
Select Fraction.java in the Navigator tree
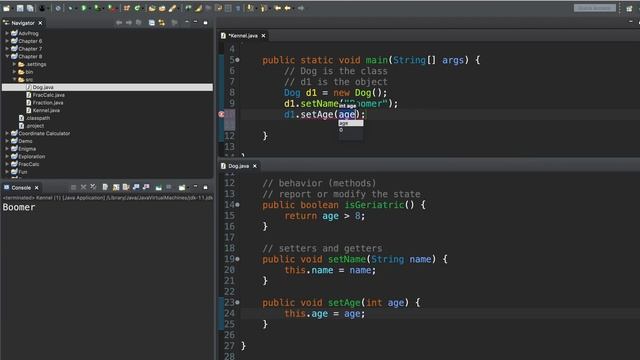[x=48, y=103]
